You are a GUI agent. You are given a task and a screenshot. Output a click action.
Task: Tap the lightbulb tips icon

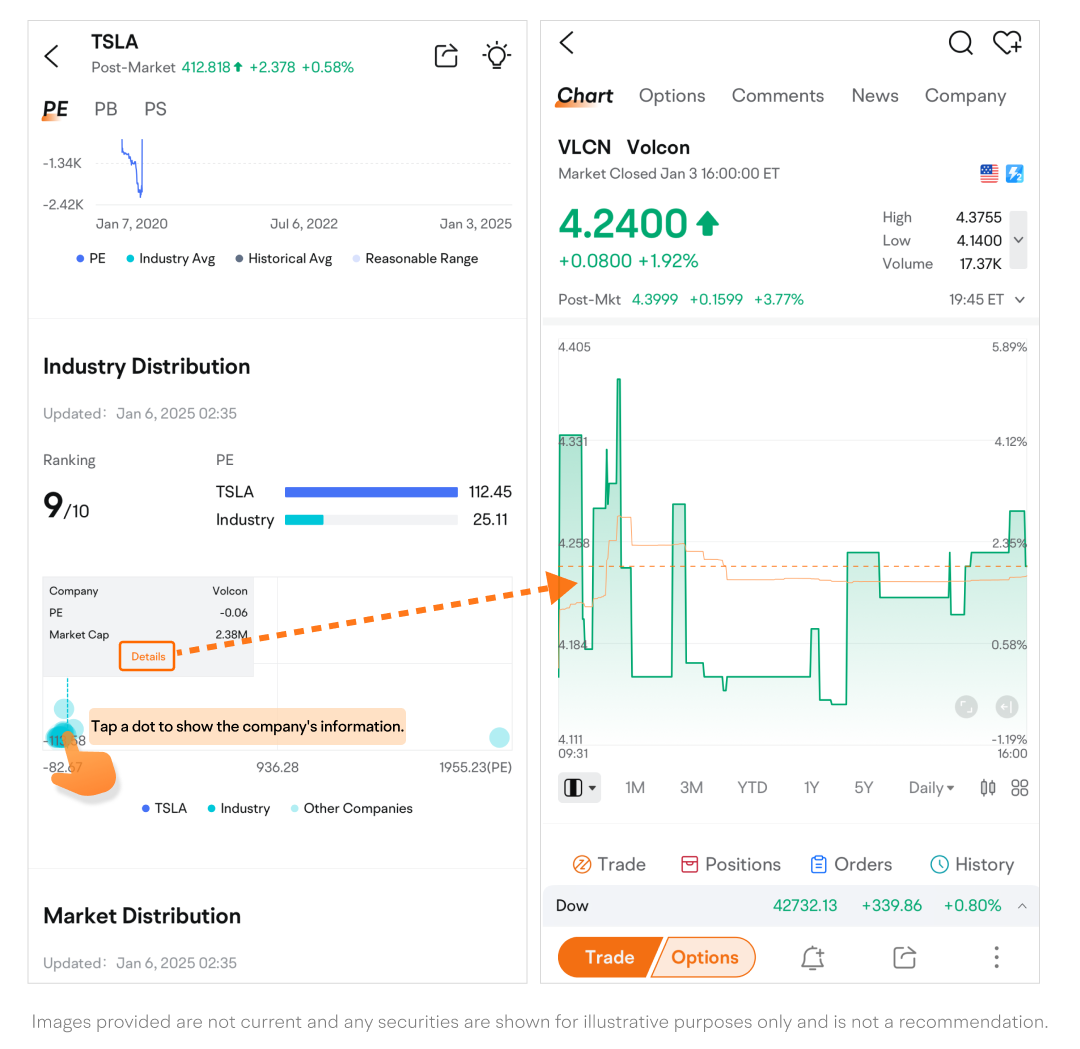[x=496, y=55]
